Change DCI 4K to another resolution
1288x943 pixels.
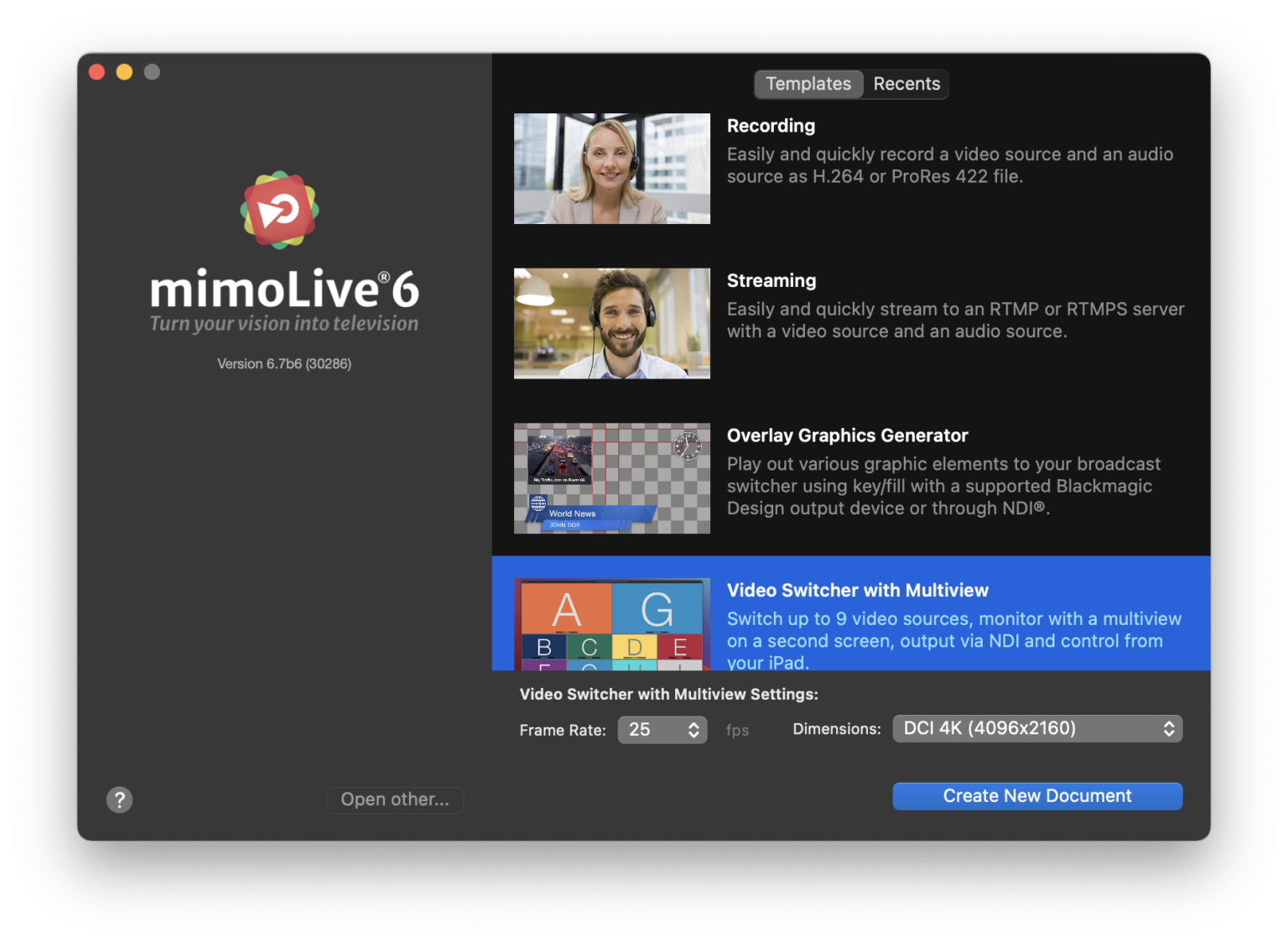click(x=1036, y=728)
